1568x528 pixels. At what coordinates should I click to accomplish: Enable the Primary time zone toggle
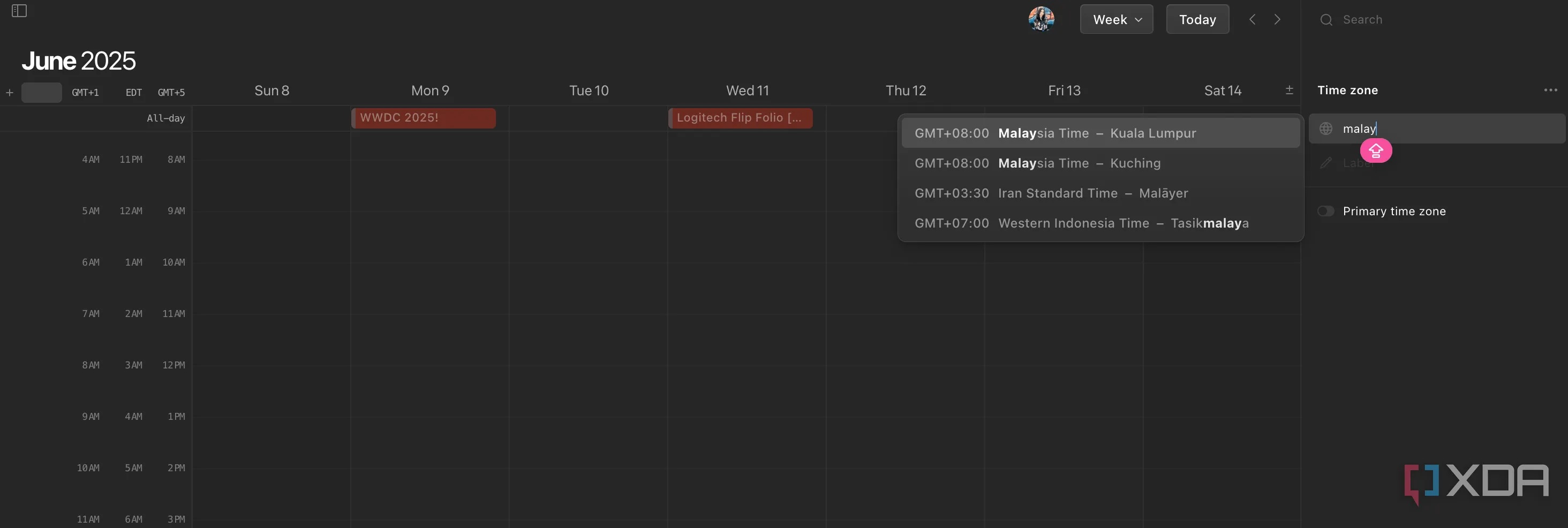(x=1326, y=212)
